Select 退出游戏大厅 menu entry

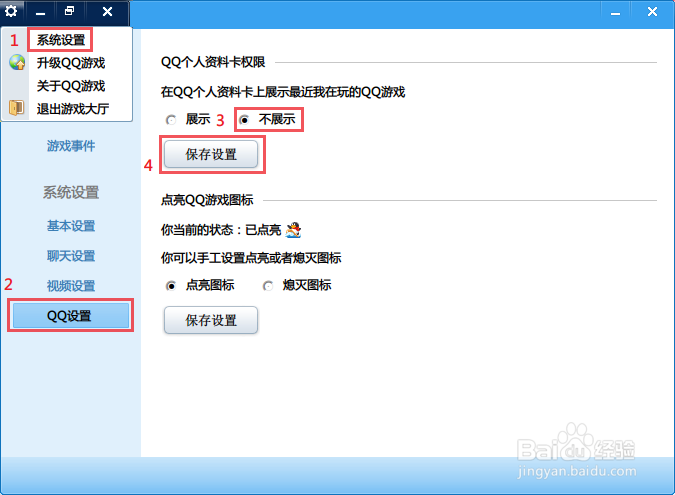73,109
